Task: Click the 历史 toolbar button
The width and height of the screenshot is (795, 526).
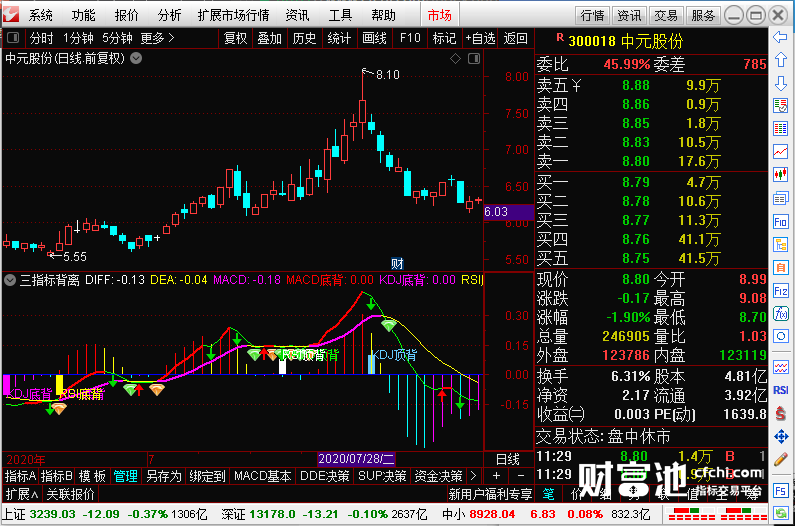Action: click(304, 38)
